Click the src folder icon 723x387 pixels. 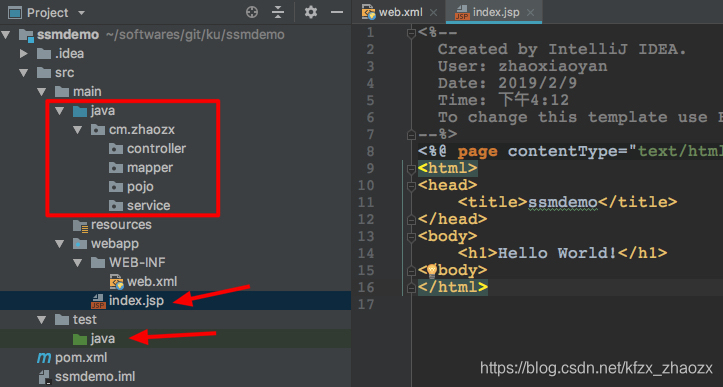tap(44, 72)
